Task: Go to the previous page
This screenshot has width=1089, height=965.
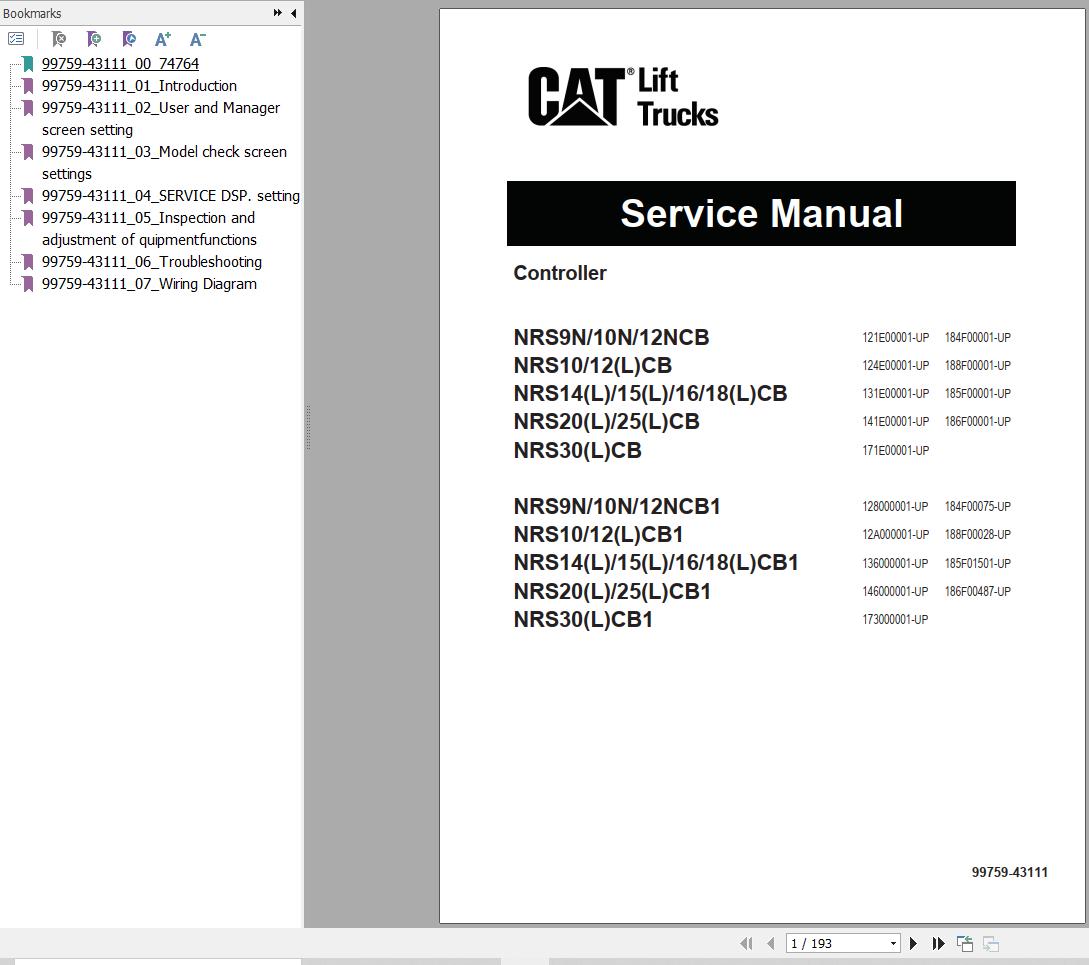Action: tap(770, 943)
